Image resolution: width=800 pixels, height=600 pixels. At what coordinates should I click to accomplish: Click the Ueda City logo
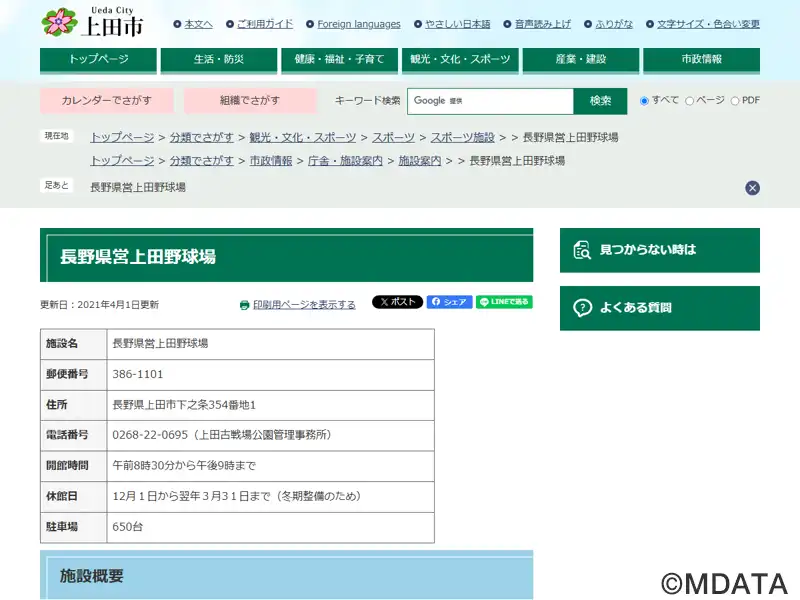coord(91,22)
